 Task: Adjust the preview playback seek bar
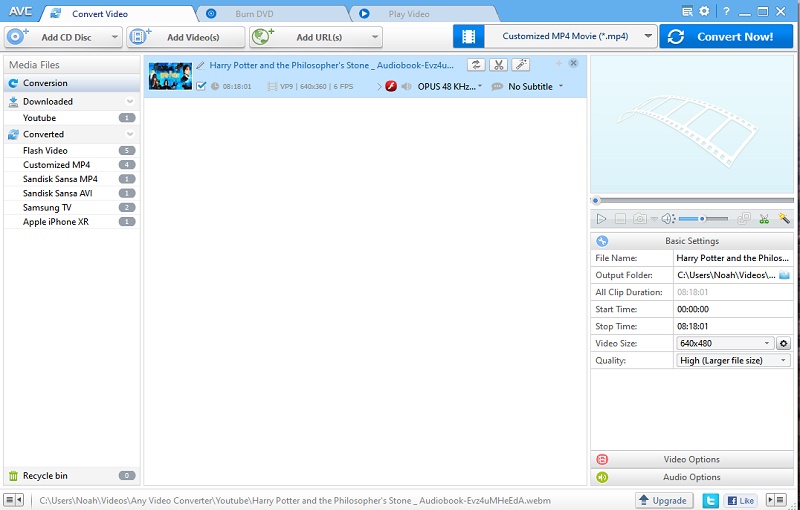(692, 200)
